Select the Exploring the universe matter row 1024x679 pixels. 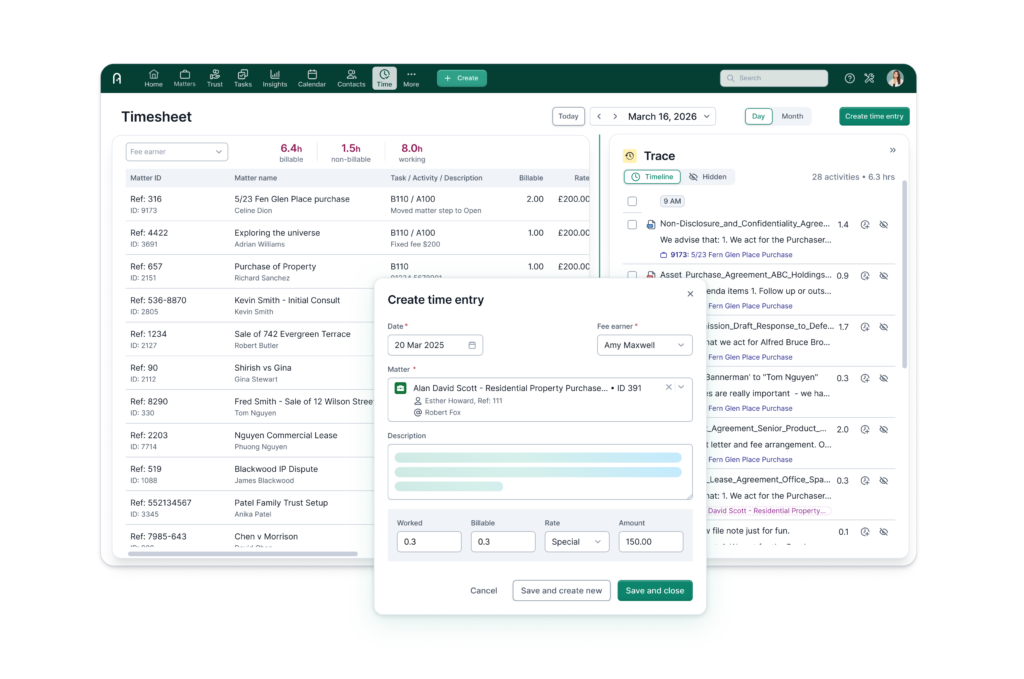pos(358,238)
